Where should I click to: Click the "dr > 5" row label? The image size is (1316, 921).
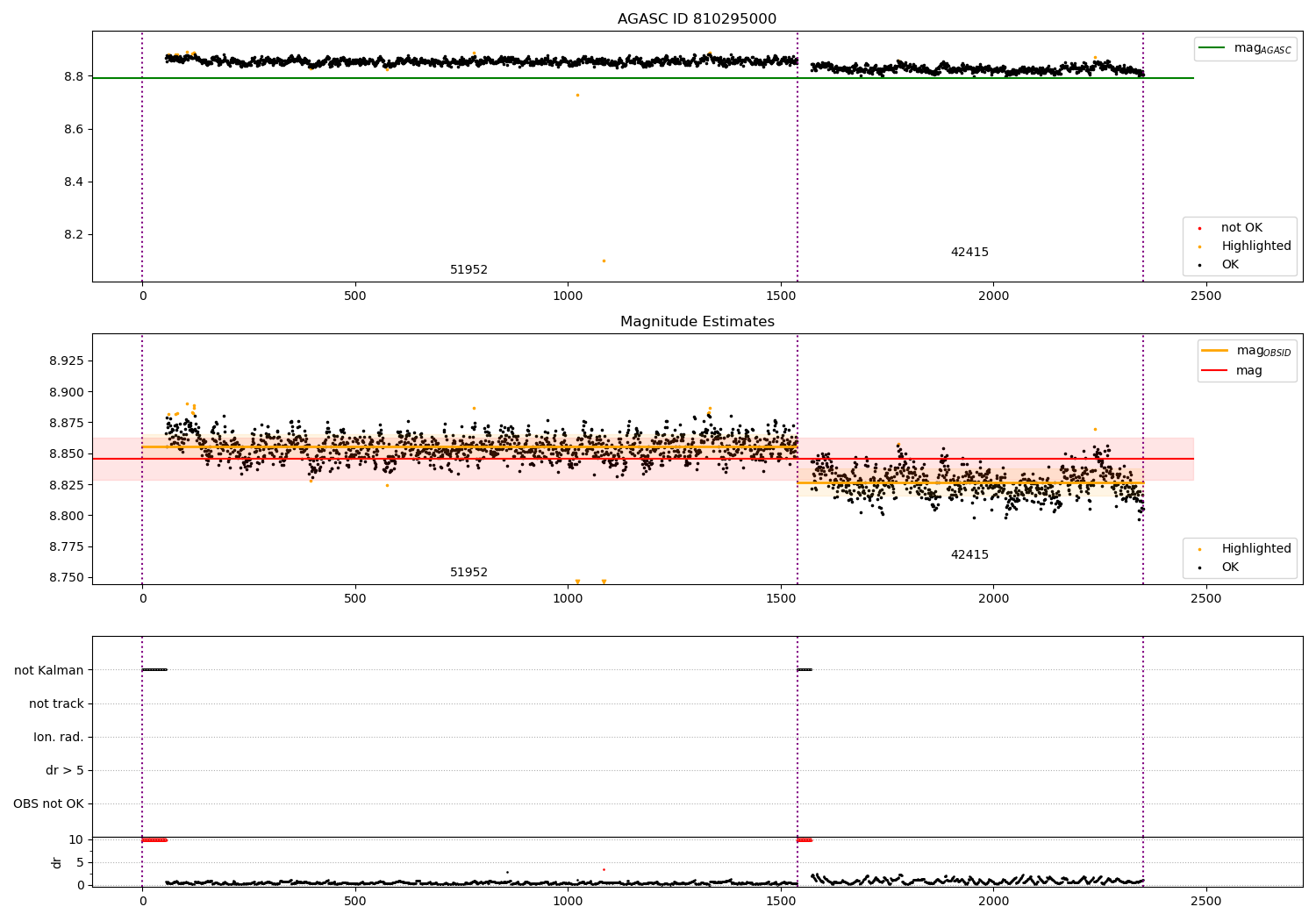point(65,770)
